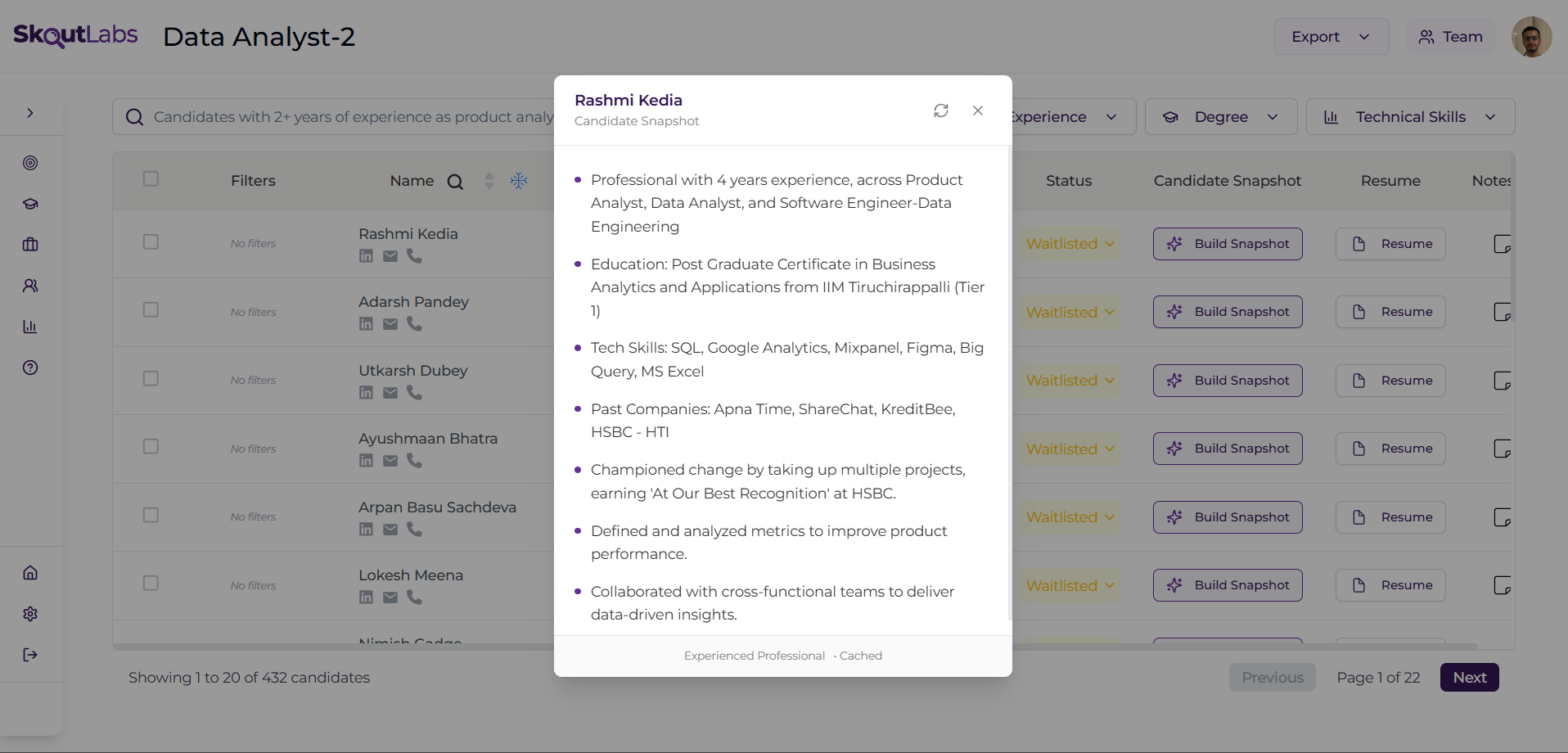Build Snapshot for Adarsh Pandey

point(1228,312)
